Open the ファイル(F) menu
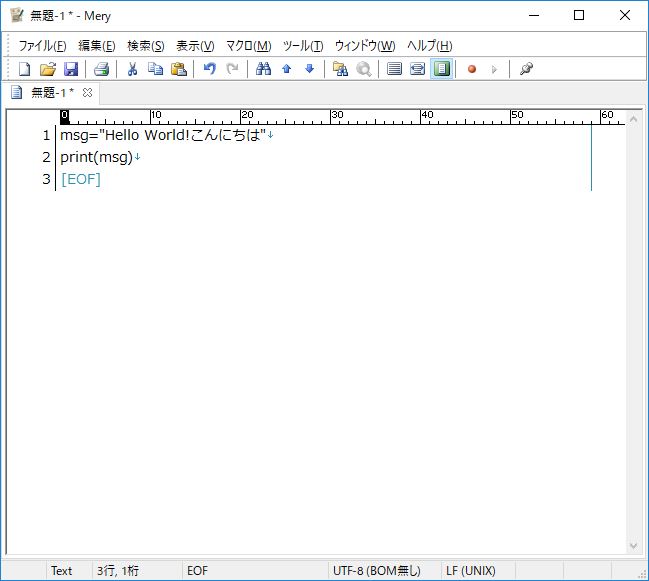Viewport: 649px width, 581px height. point(42,46)
